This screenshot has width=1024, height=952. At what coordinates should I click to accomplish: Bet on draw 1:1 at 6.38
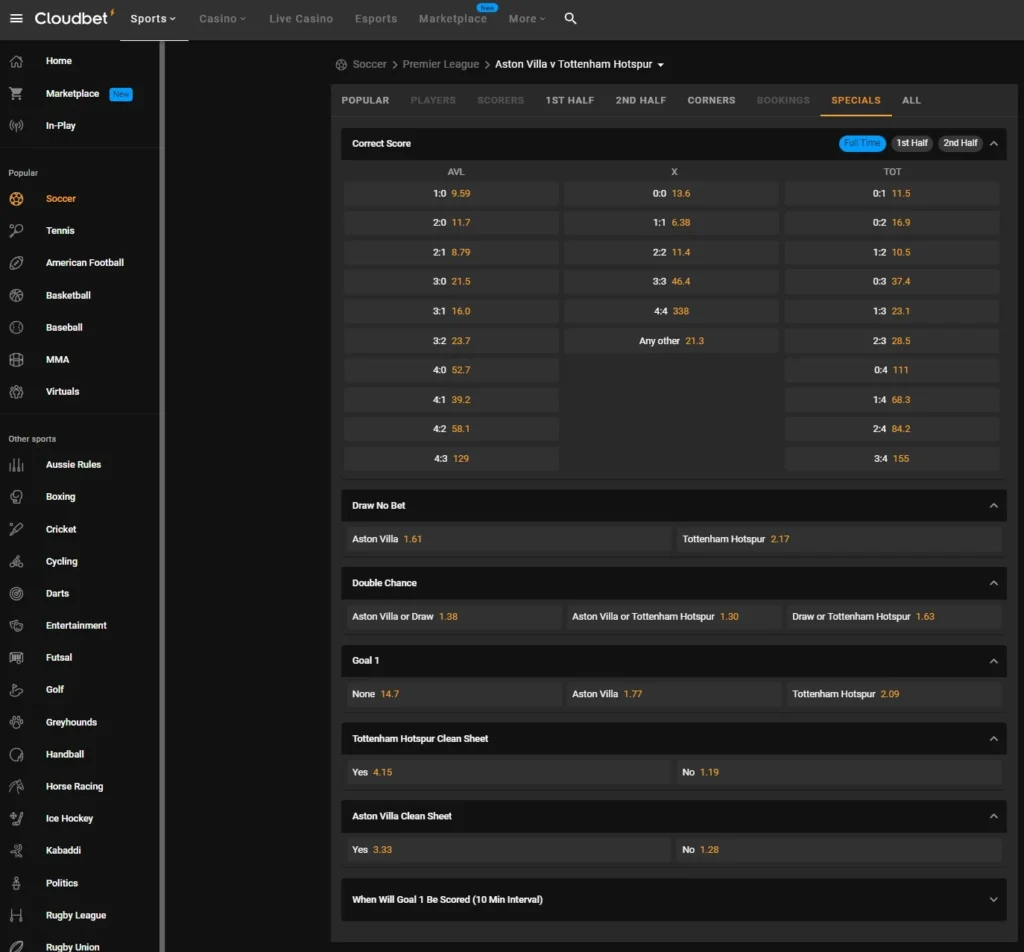pyautogui.click(x=671, y=223)
